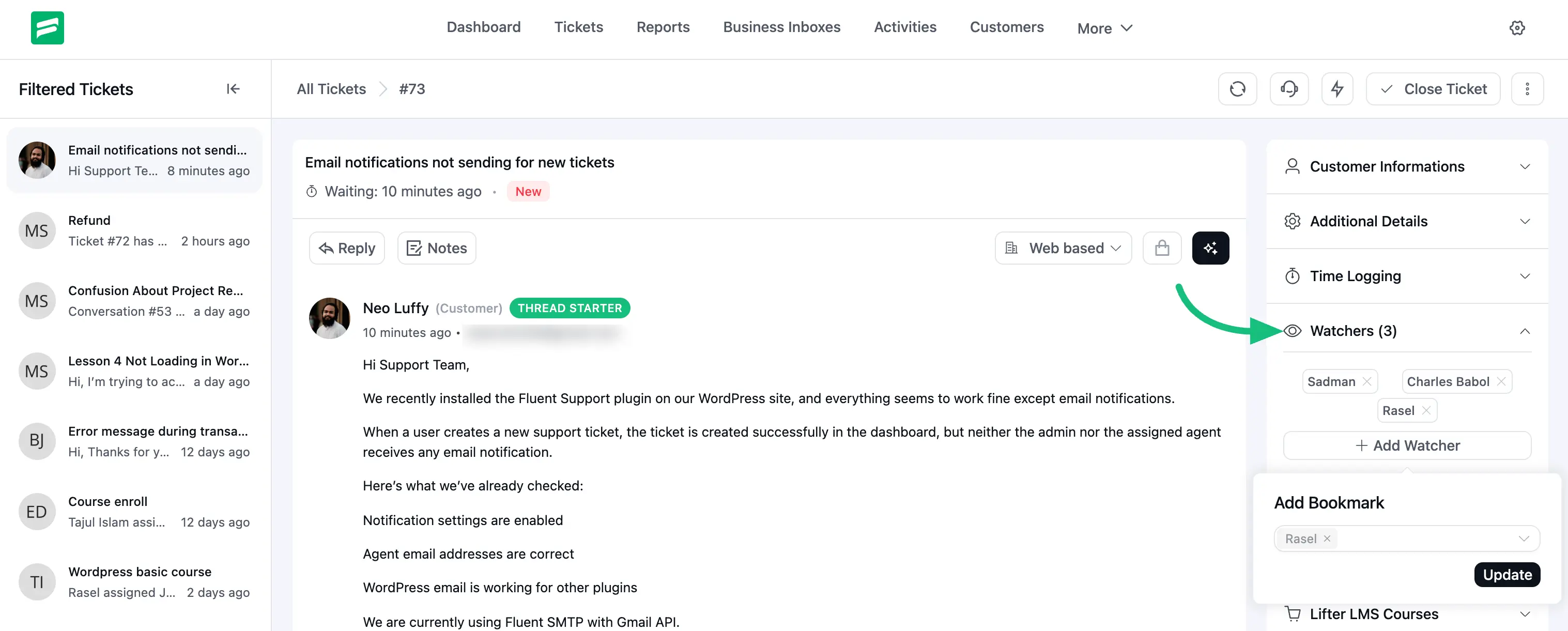Collapse the Watchers section

point(1524,331)
